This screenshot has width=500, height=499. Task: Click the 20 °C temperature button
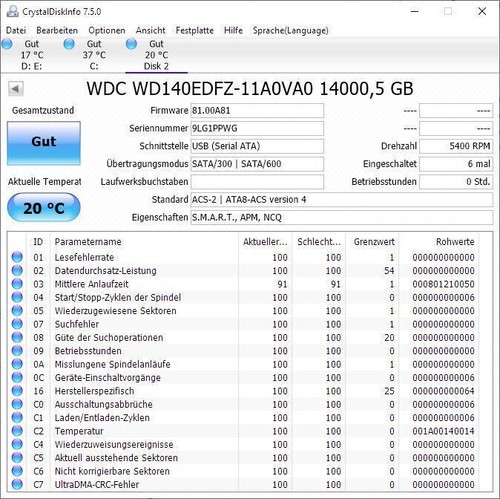point(44,208)
